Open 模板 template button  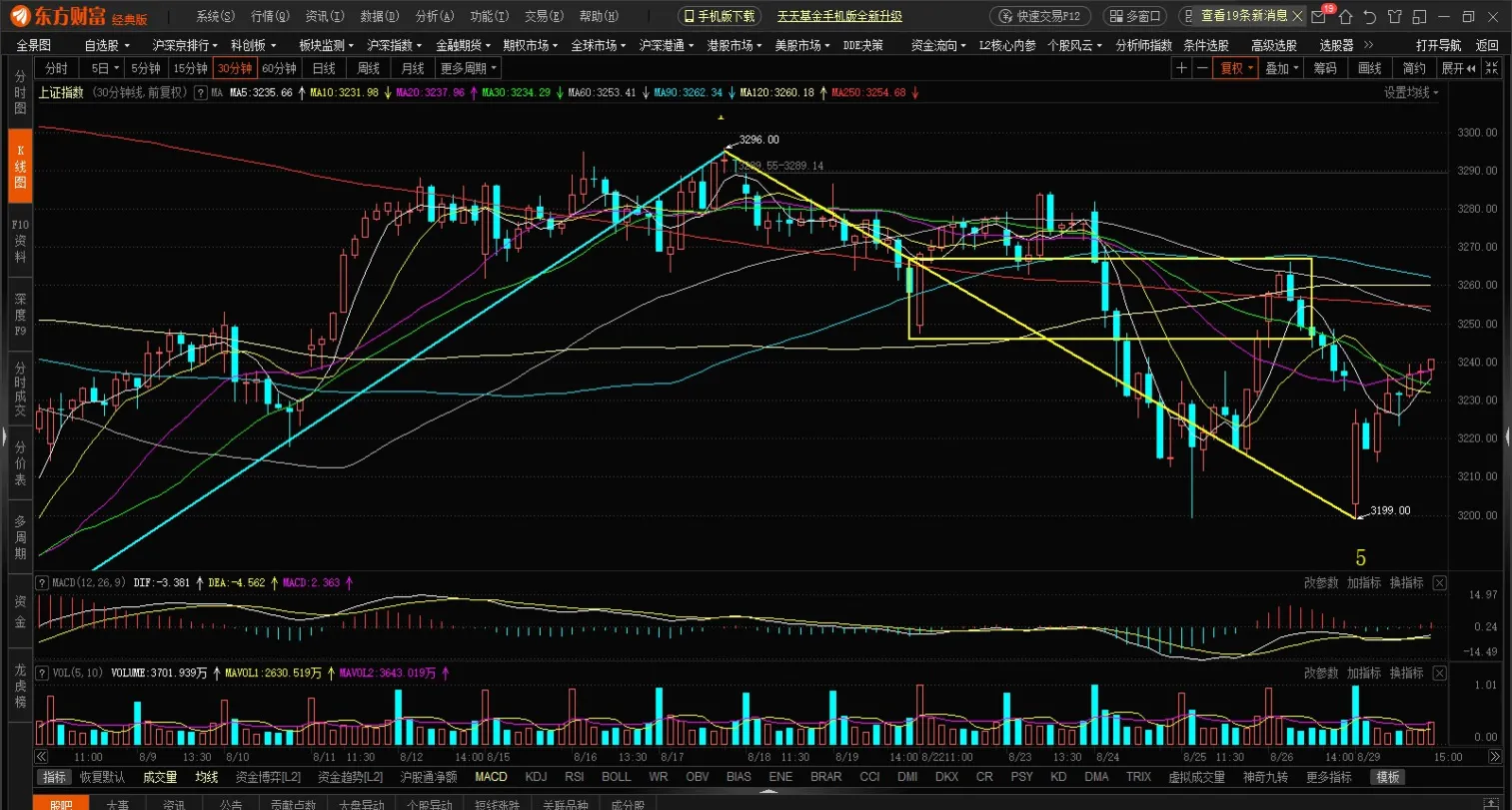pos(1388,777)
